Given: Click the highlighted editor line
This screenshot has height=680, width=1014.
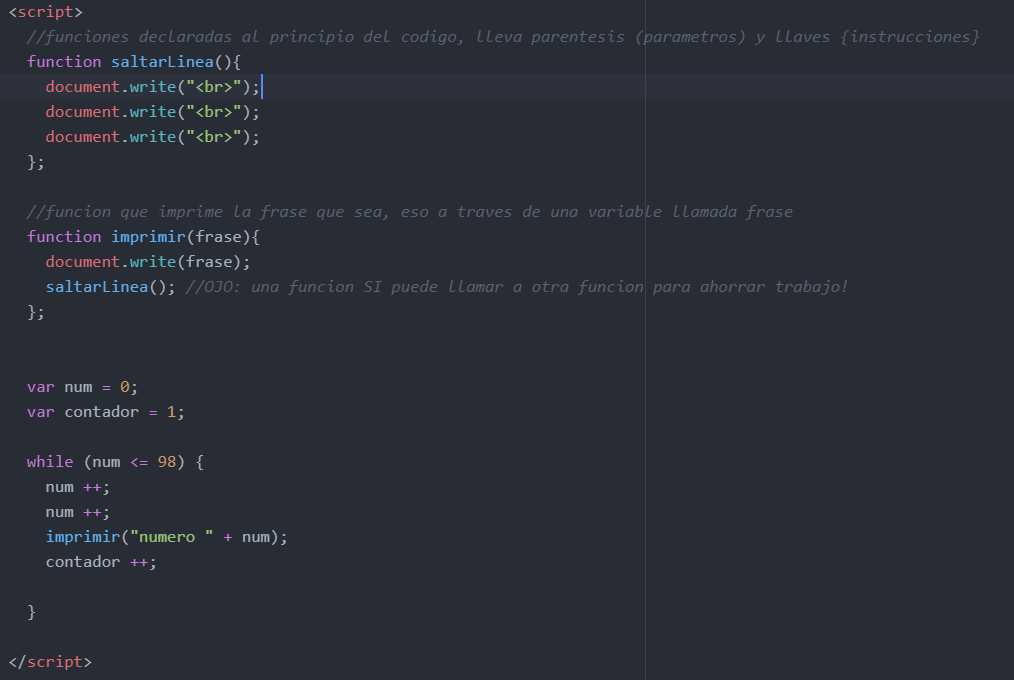Looking at the screenshot, I should [400, 86].
